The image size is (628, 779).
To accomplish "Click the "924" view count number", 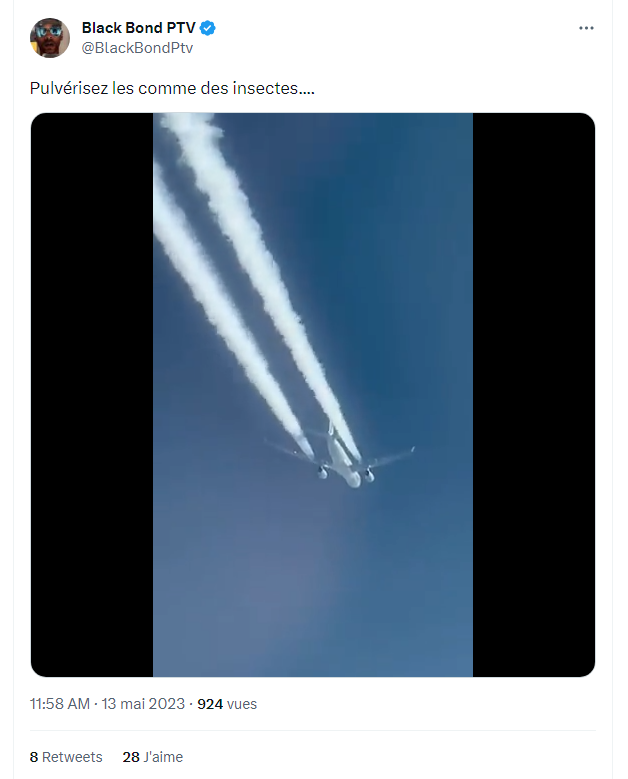I will pyautogui.click(x=210, y=704).
